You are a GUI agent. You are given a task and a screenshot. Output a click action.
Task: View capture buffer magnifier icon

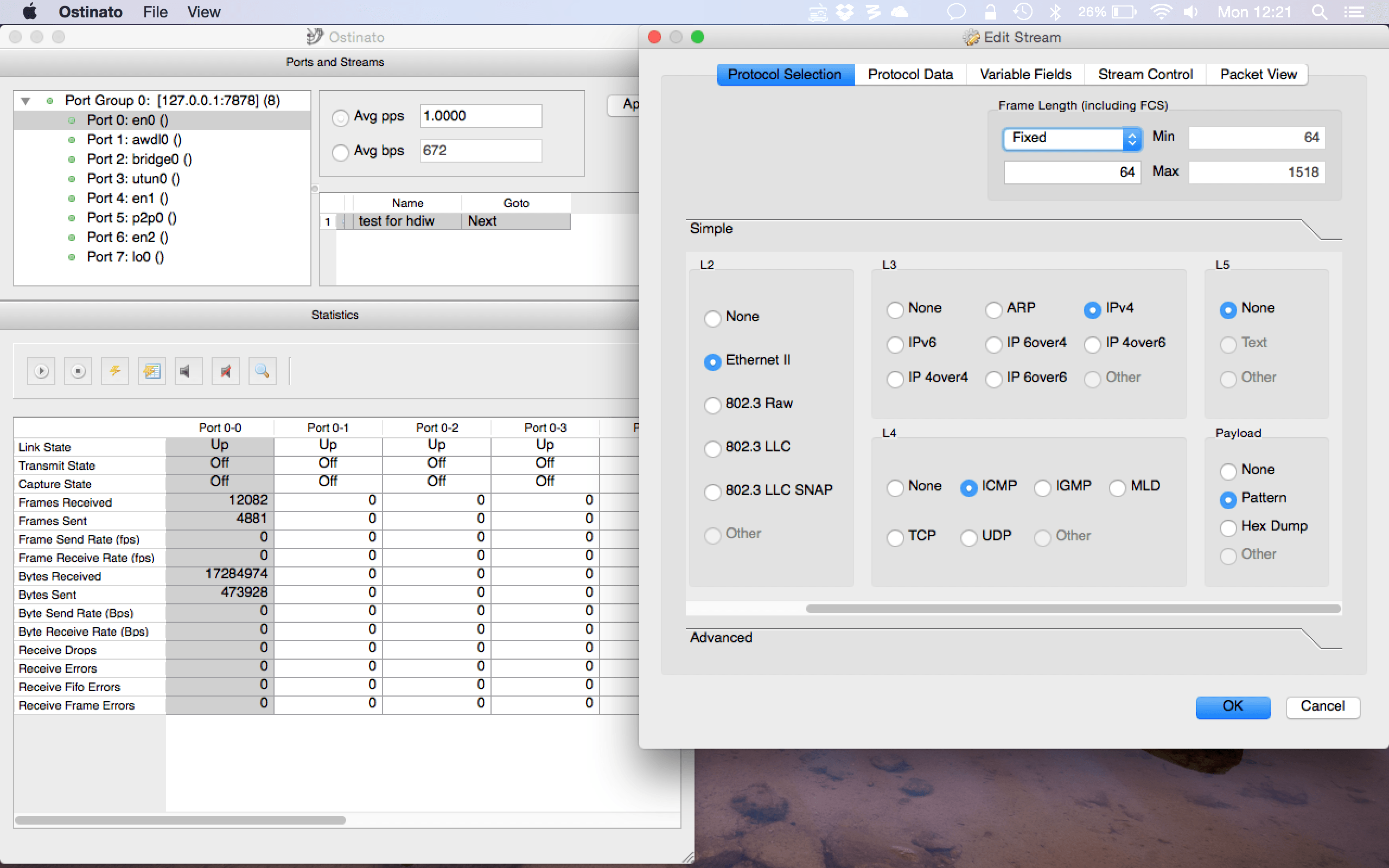262,372
